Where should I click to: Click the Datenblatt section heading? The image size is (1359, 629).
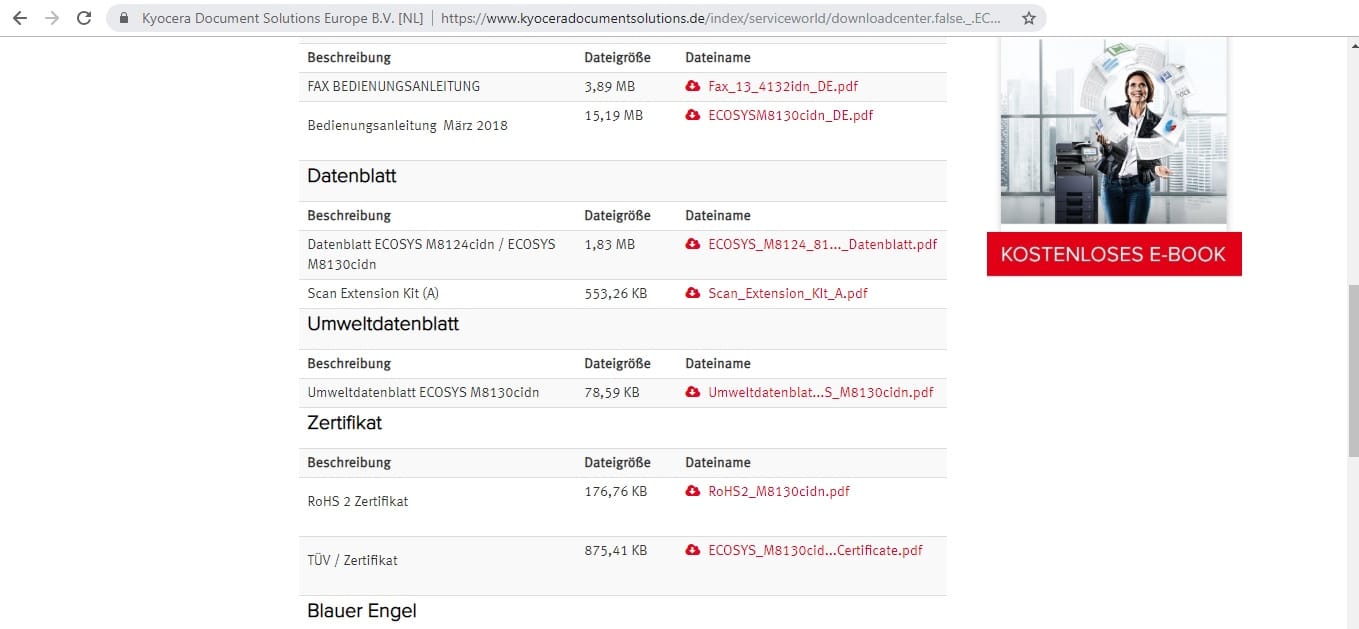352,176
